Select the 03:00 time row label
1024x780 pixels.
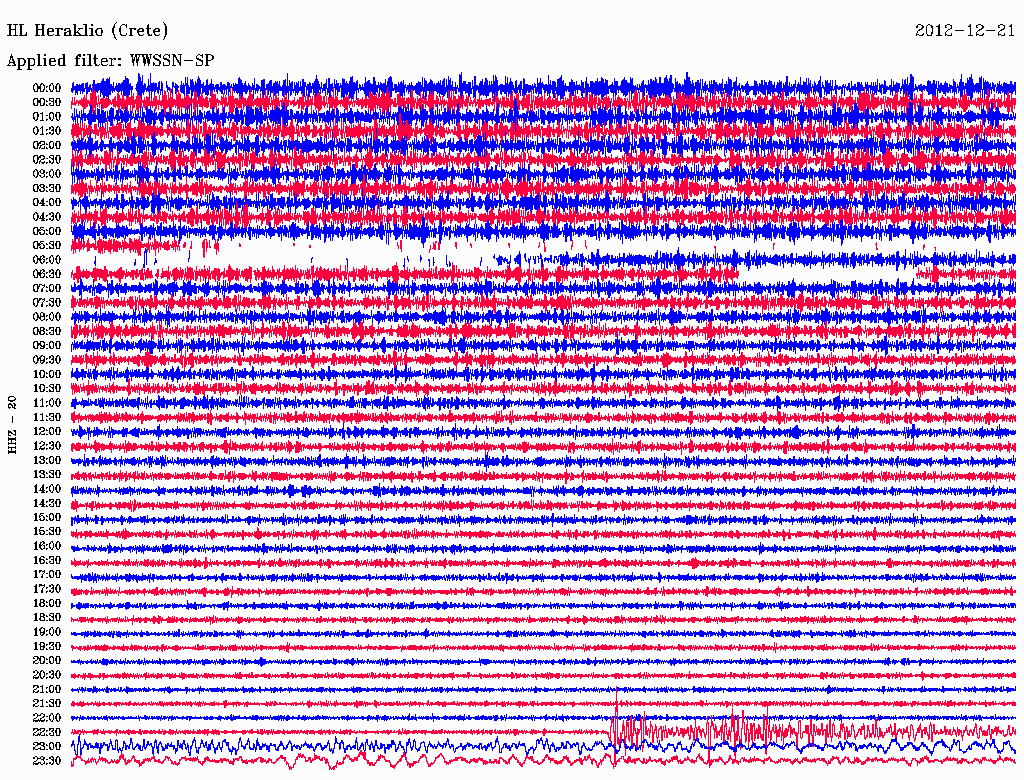coord(47,174)
